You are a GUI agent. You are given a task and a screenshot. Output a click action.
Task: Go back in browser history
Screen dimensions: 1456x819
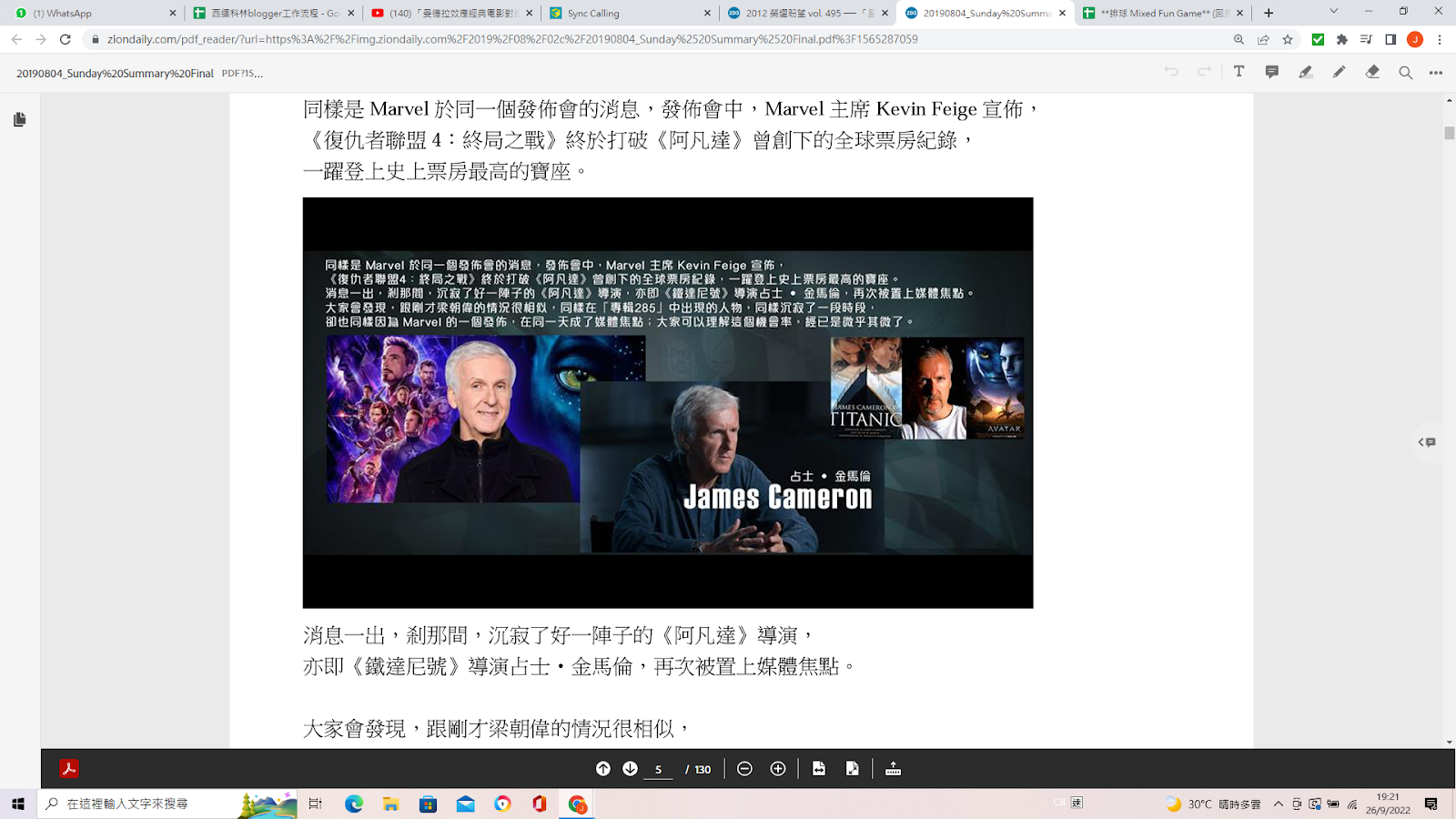(16, 39)
